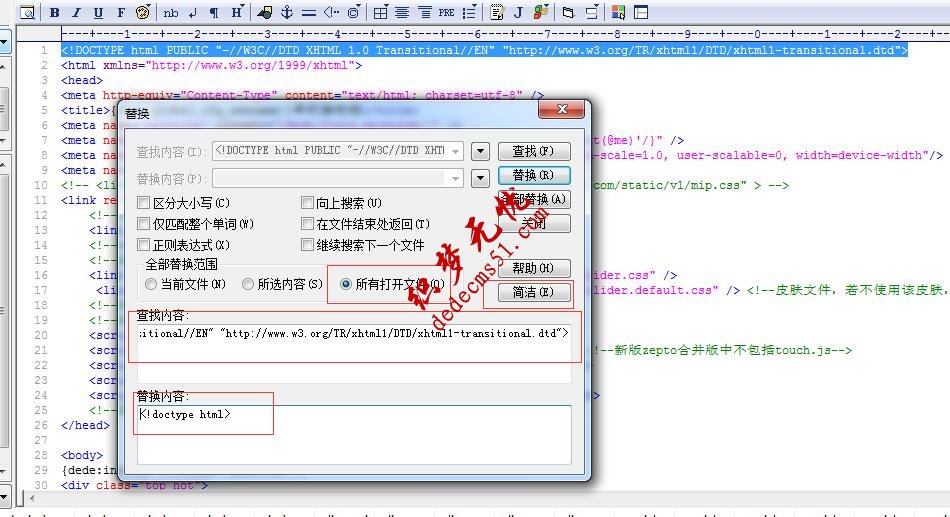Screen dimensions: 950x517
Task: Tick the 向上搜索(U) checkbox
Action: pos(307,202)
